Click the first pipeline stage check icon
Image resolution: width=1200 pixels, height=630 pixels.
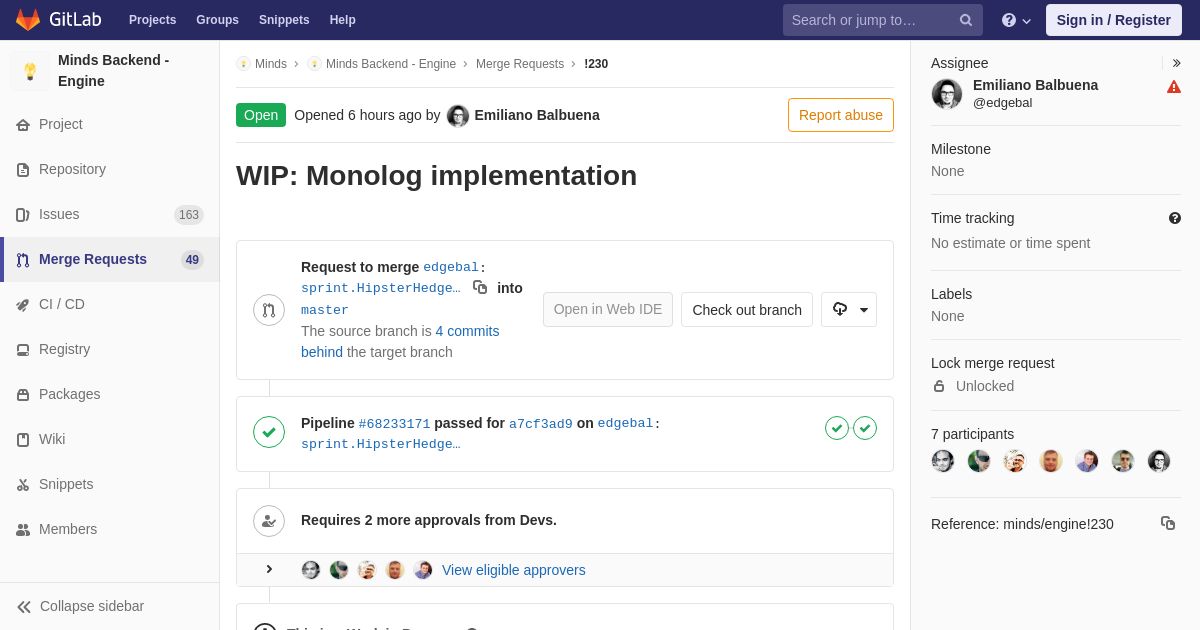point(837,428)
